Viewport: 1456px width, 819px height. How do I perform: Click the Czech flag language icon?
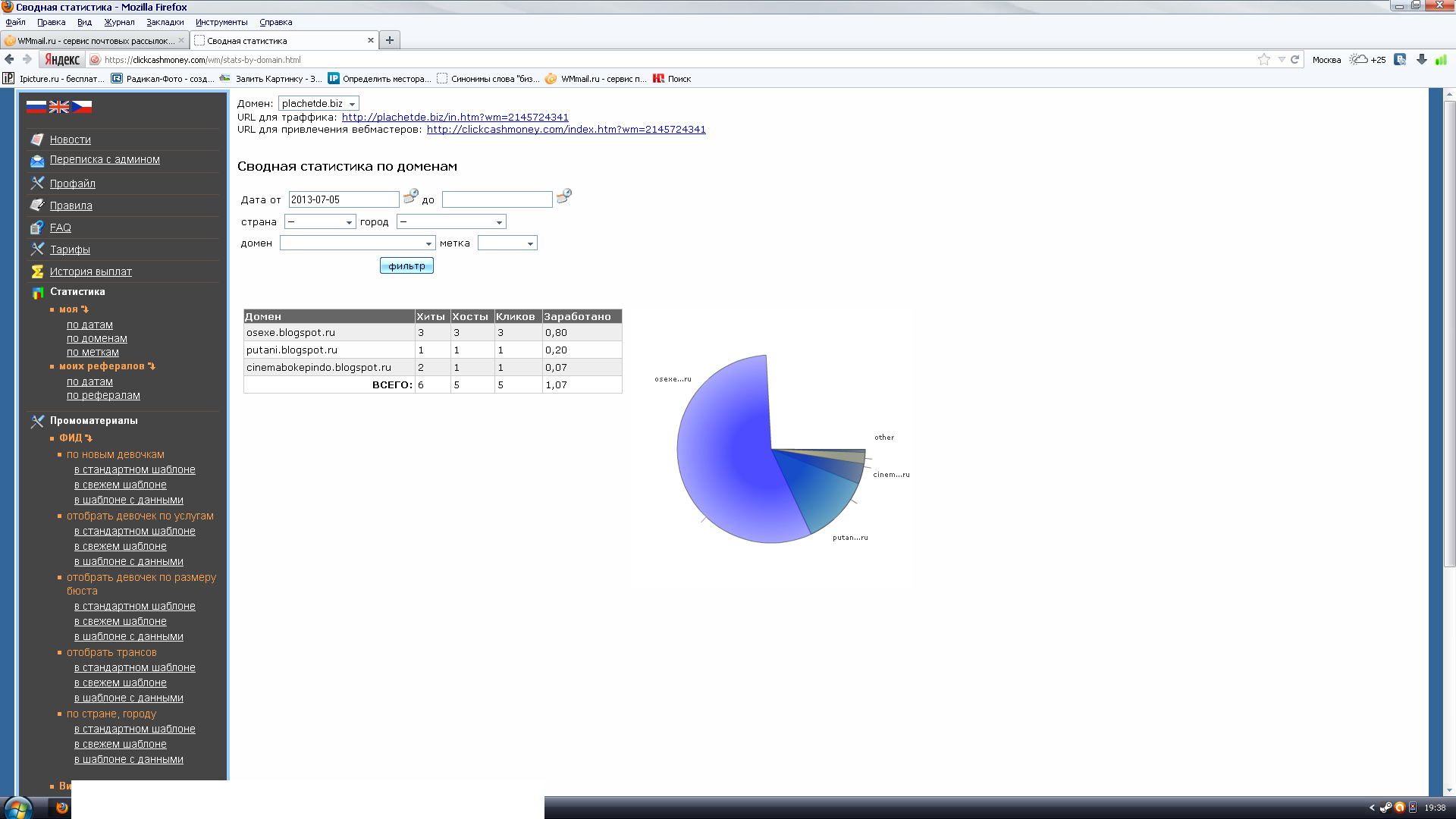pos(82,107)
